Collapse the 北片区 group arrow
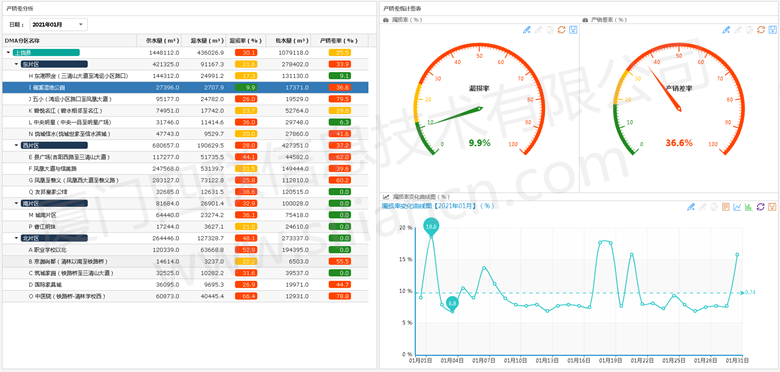This screenshot has height=372, width=780. pyautogui.click(x=16, y=238)
